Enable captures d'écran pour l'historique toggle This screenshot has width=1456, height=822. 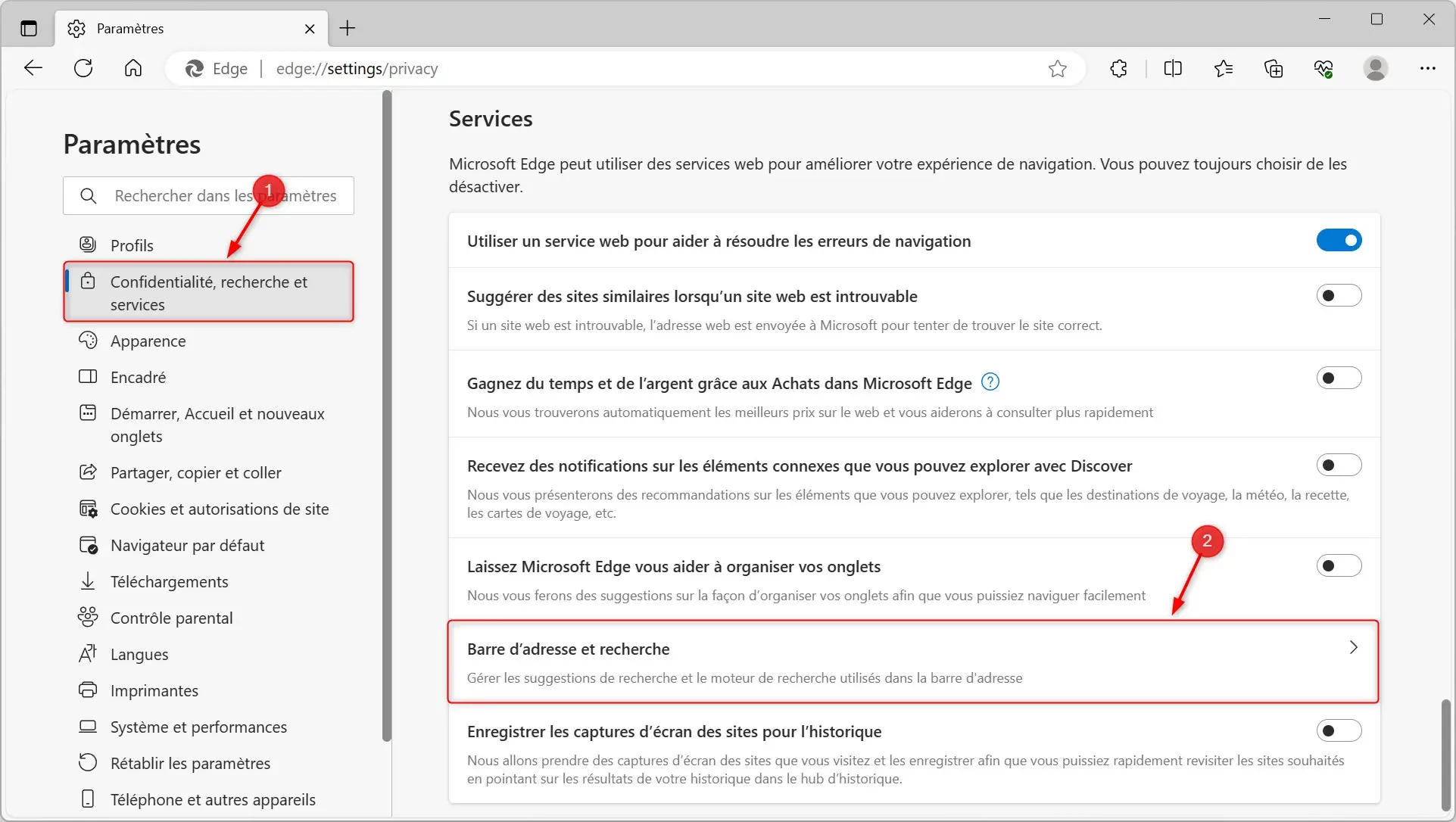[1339, 730]
